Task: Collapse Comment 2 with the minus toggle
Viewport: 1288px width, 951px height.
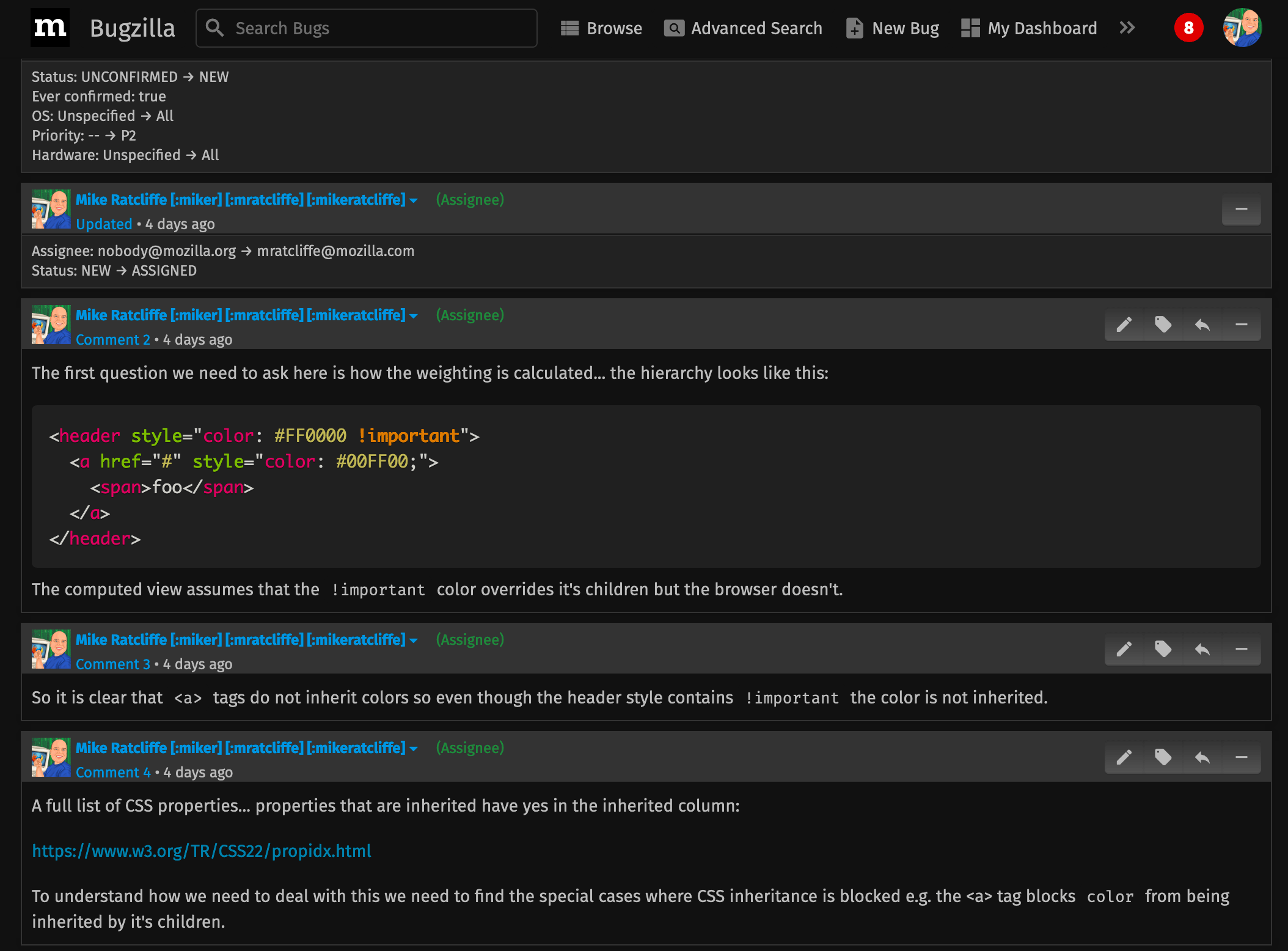Action: click(1241, 325)
